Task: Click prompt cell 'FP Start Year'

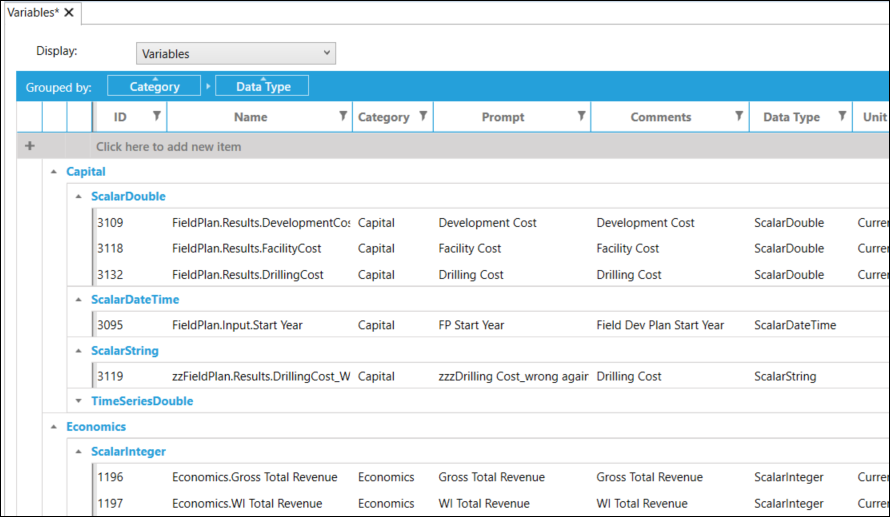Action: pyautogui.click(x=471, y=325)
